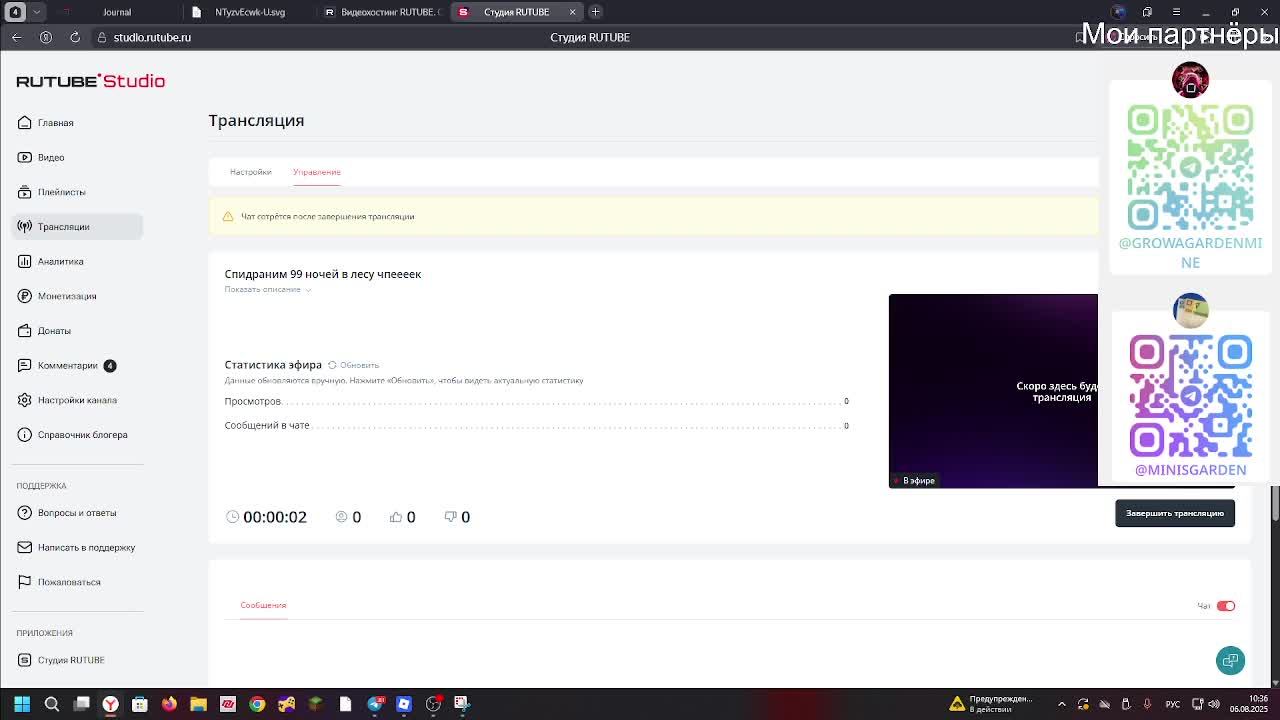
Task: Open OBS Studio from taskbar
Action: coord(433,704)
